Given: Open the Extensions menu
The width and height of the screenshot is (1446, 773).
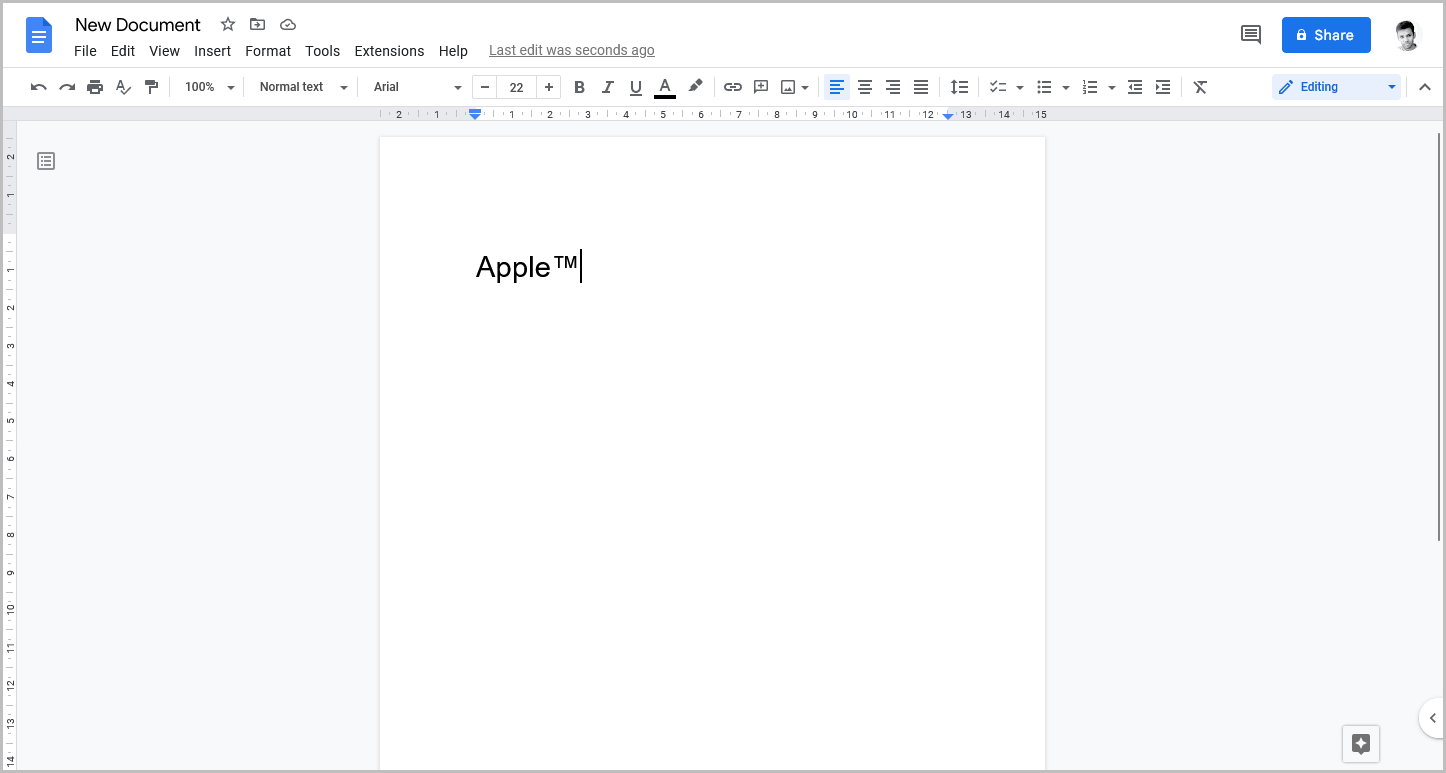Looking at the screenshot, I should (x=389, y=51).
